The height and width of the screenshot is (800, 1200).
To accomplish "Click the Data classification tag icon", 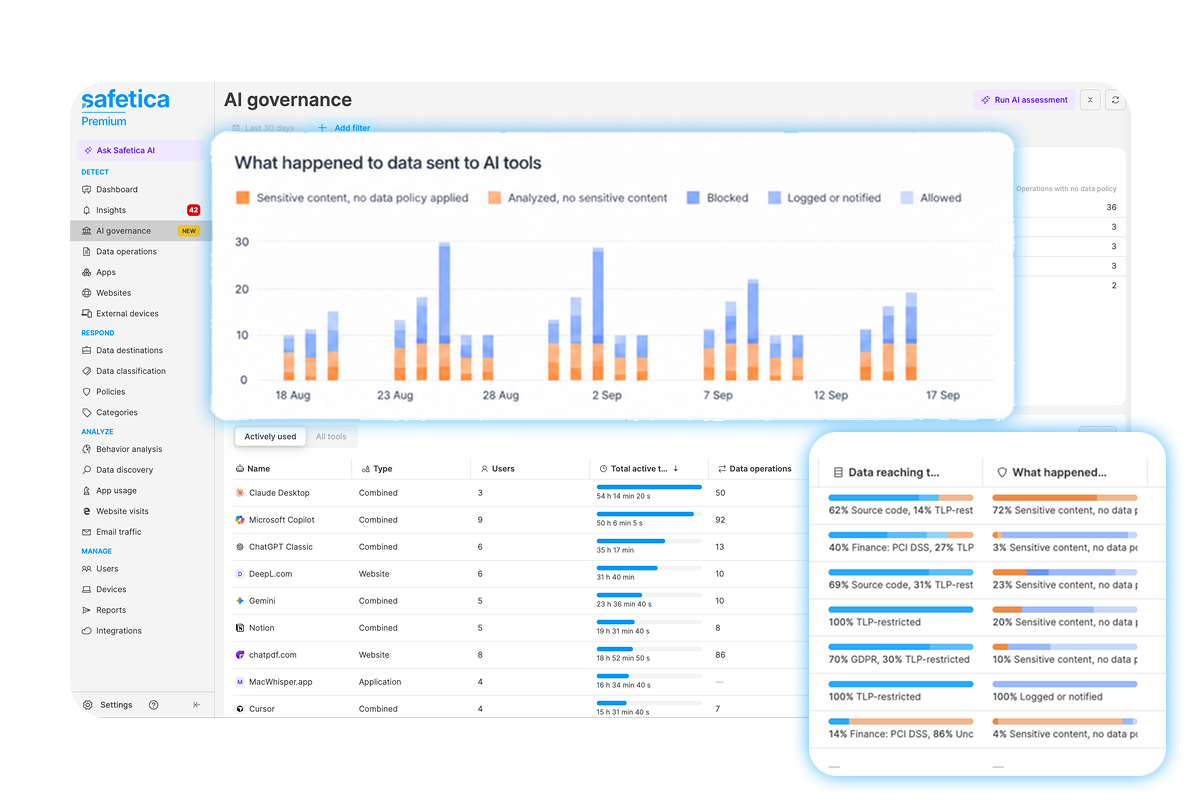I will pos(86,371).
